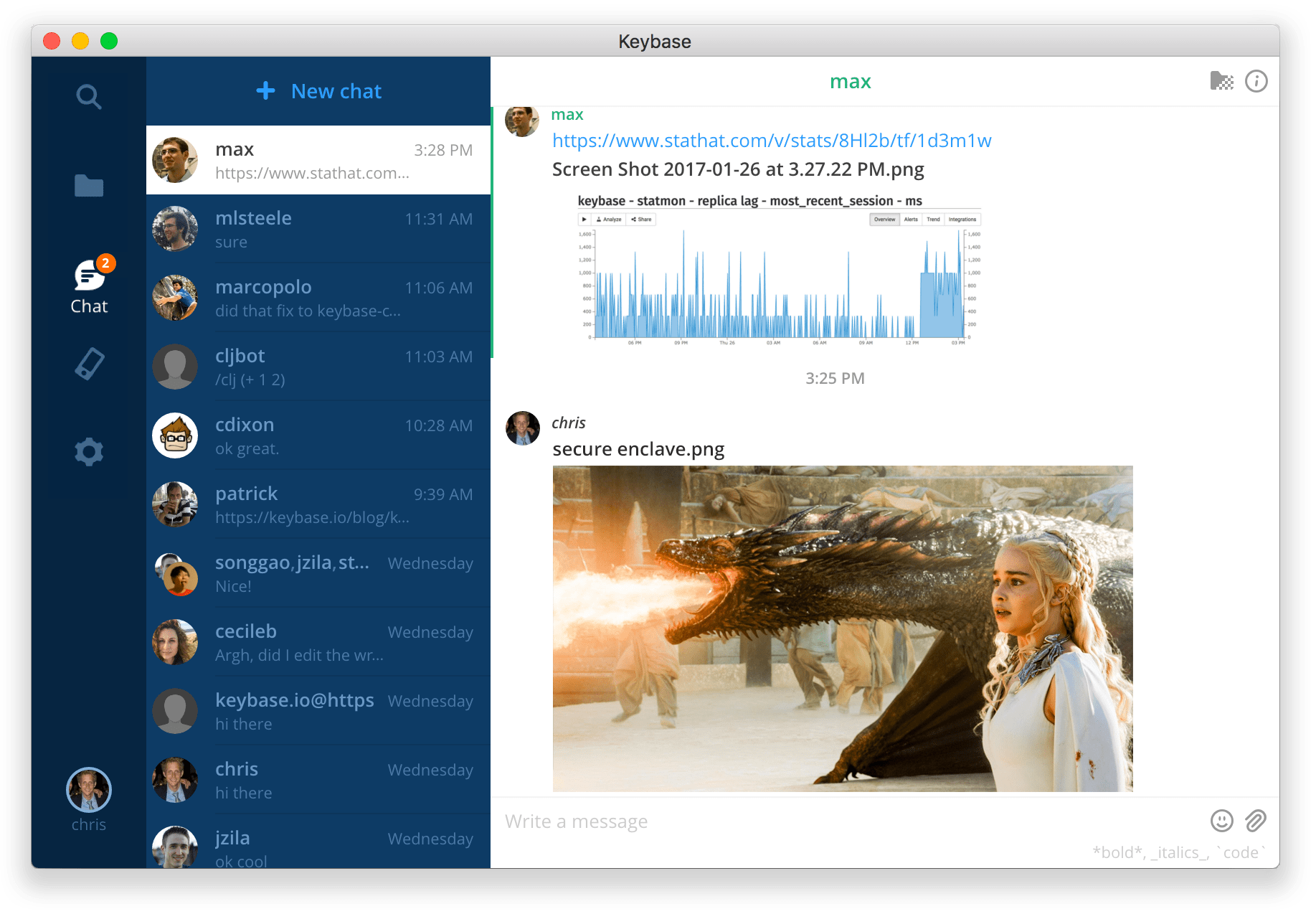This screenshot has width=1316, height=914.
Task: Open chris profile avatar in sidebar
Action: point(89,790)
